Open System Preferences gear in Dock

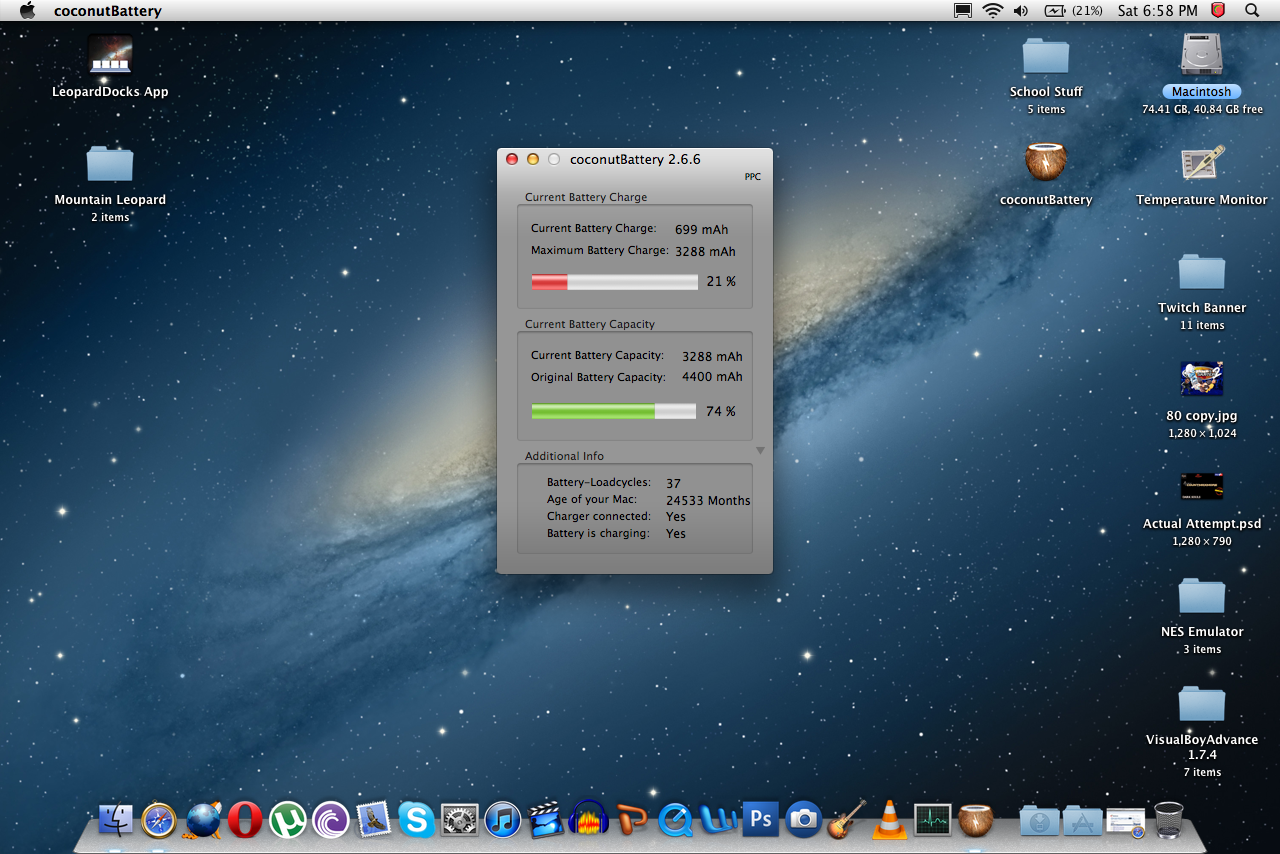[460, 819]
